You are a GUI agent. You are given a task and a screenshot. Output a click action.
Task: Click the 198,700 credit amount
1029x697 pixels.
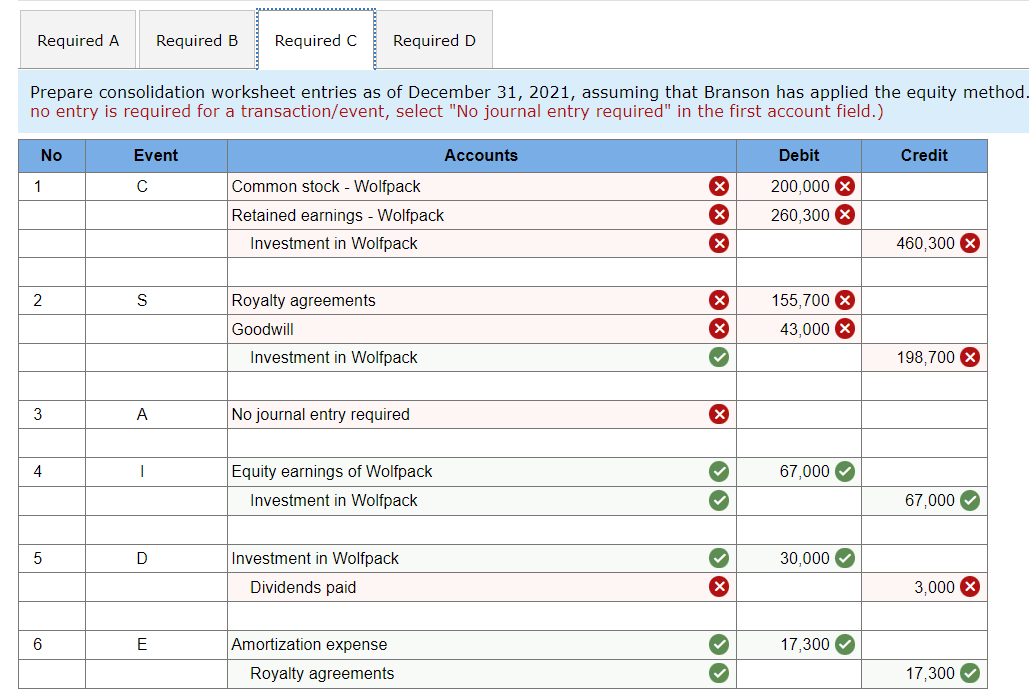click(x=925, y=358)
